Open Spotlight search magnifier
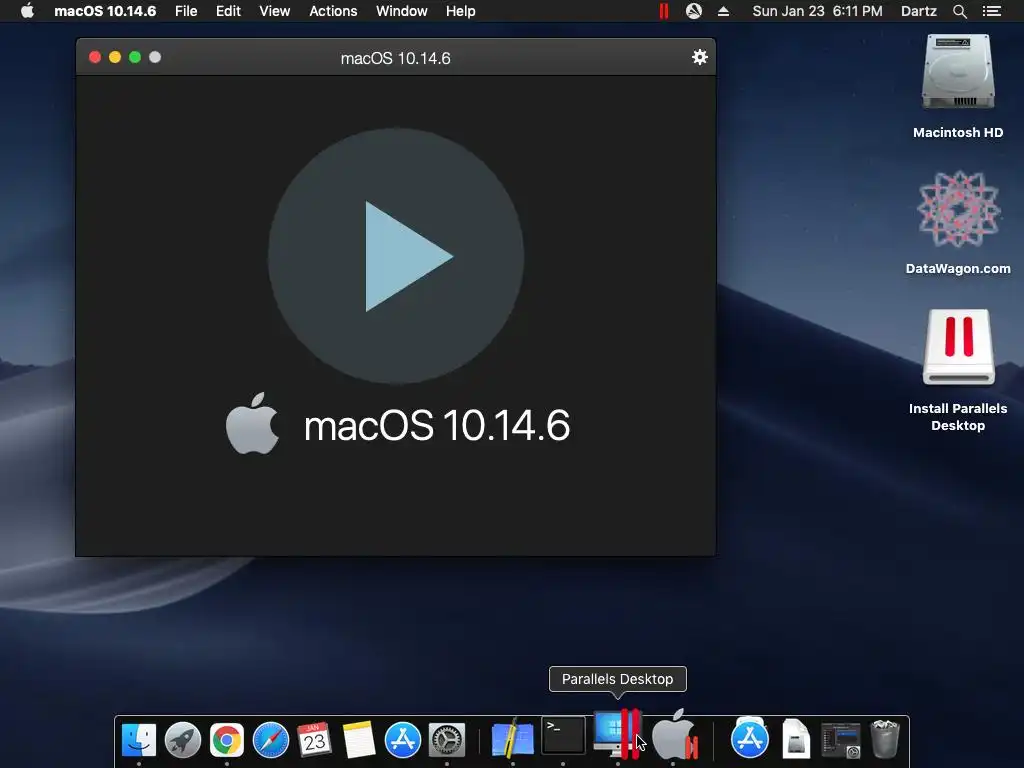Image resolution: width=1024 pixels, height=768 pixels. coord(959,11)
